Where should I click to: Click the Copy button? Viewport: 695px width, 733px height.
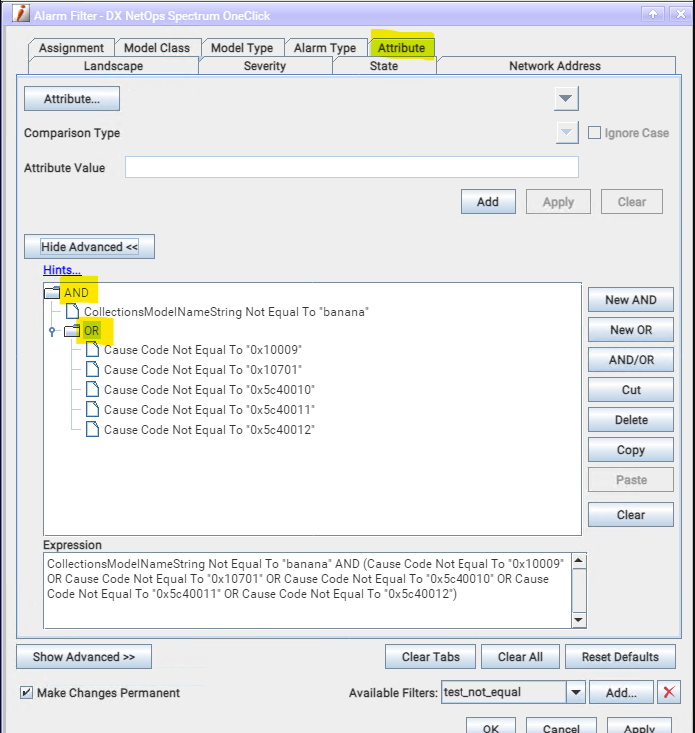click(631, 449)
